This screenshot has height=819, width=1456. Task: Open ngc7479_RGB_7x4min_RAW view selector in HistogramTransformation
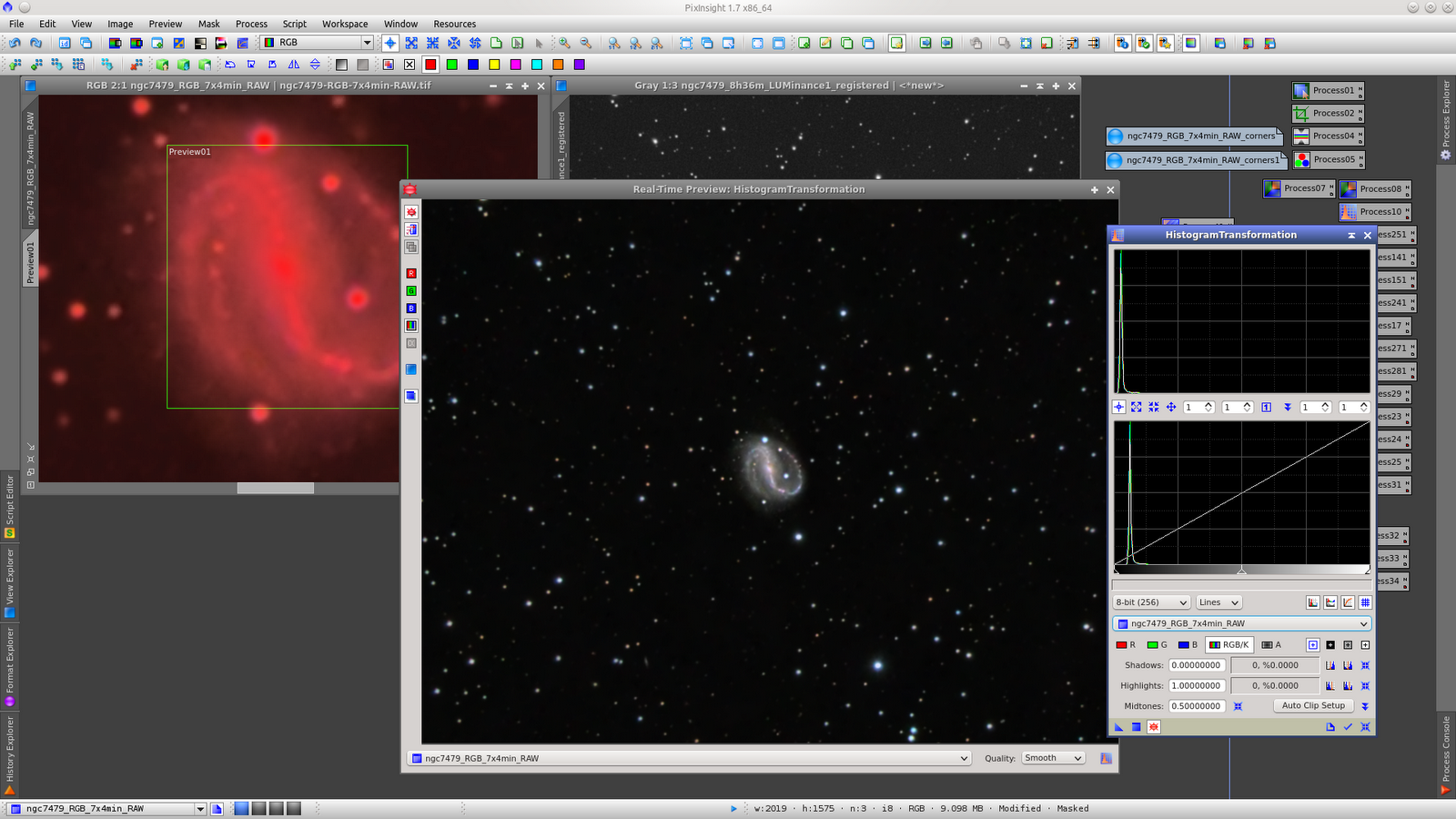coord(1242,623)
